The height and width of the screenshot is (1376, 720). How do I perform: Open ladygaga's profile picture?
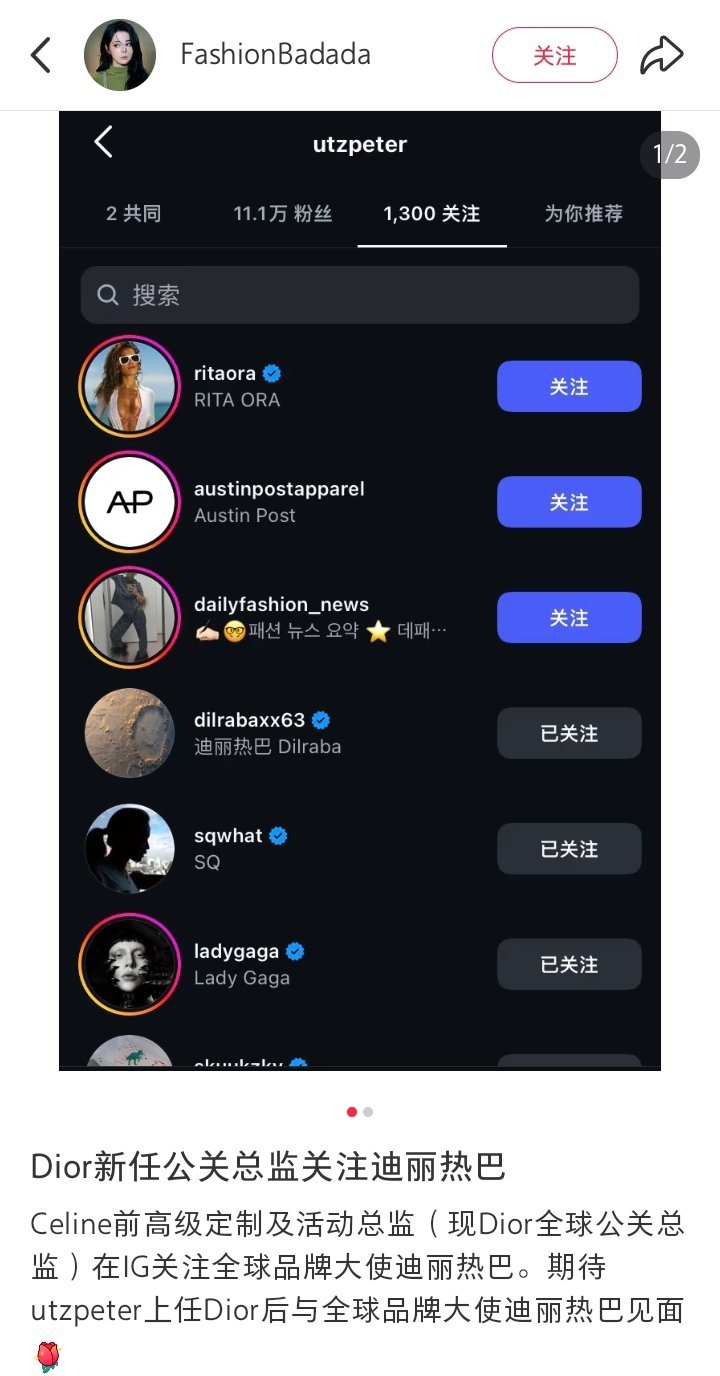pyautogui.click(x=129, y=964)
